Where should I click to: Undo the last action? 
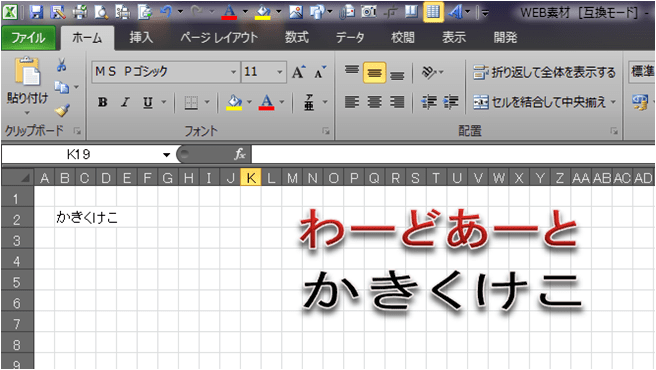point(166,12)
